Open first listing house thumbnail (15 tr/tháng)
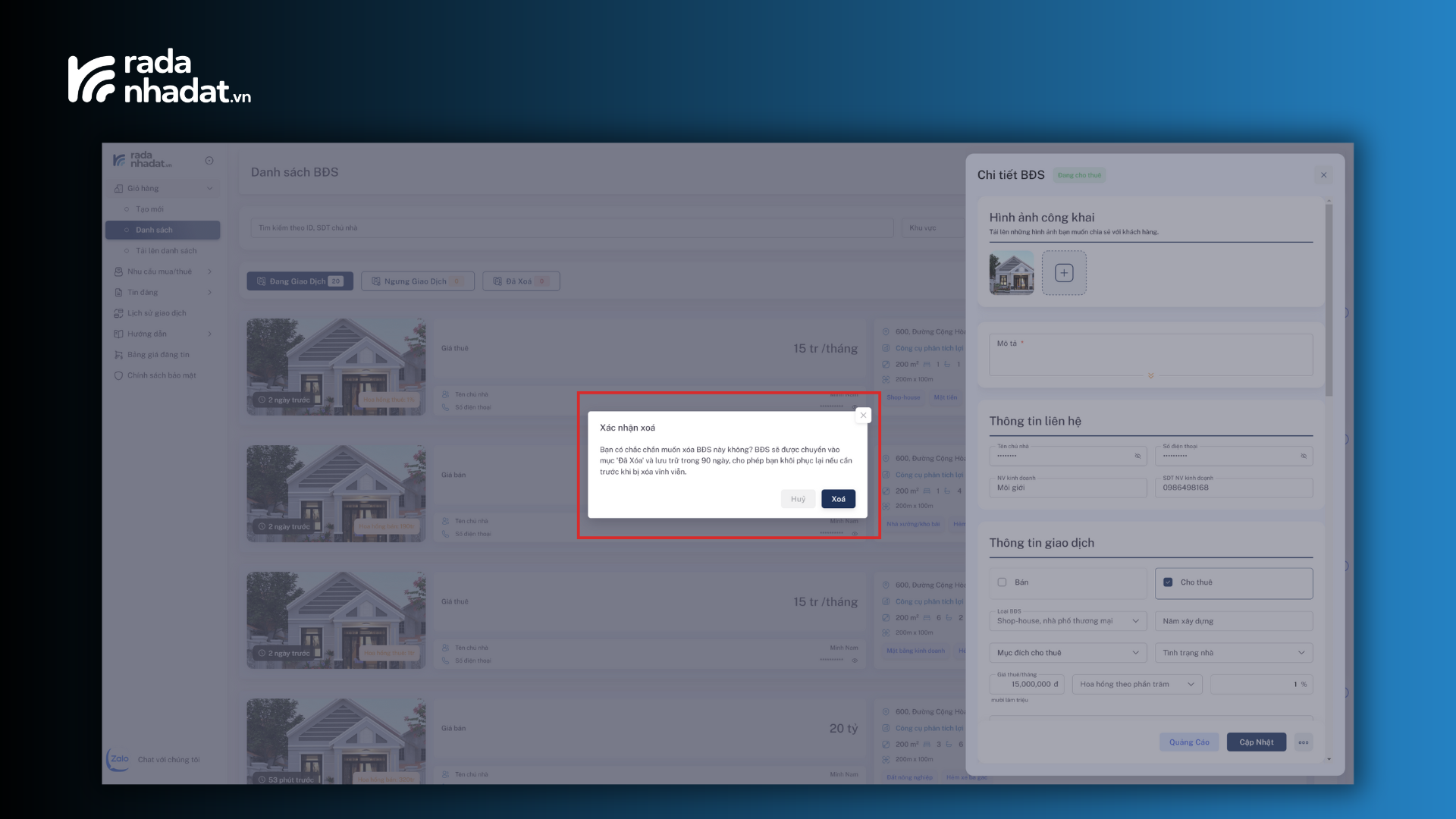The width and height of the screenshot is (1456, 819). [x=336, y=366]
